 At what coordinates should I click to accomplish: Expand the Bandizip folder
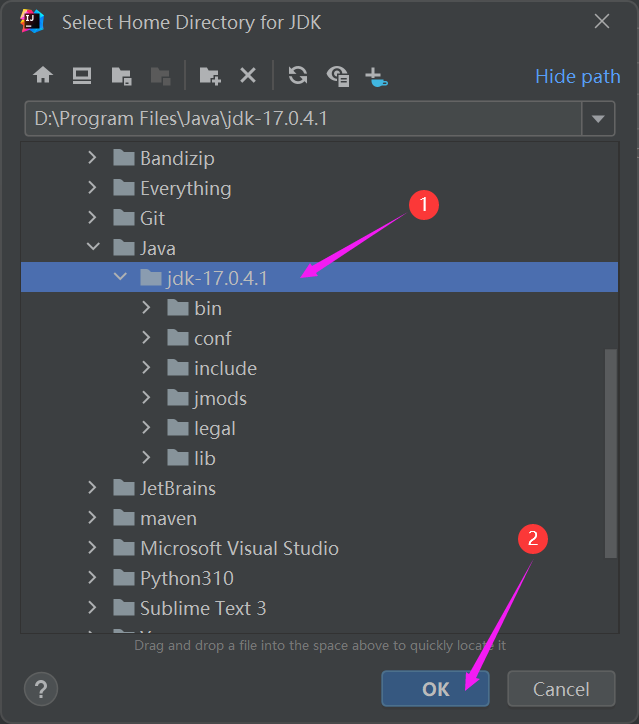(x=92, y=158)
